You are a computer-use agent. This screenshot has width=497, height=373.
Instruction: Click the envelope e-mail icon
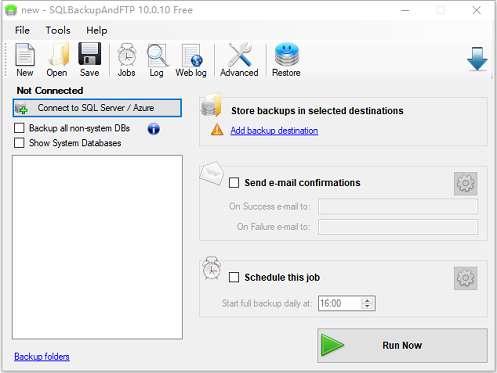pos(211,173)
